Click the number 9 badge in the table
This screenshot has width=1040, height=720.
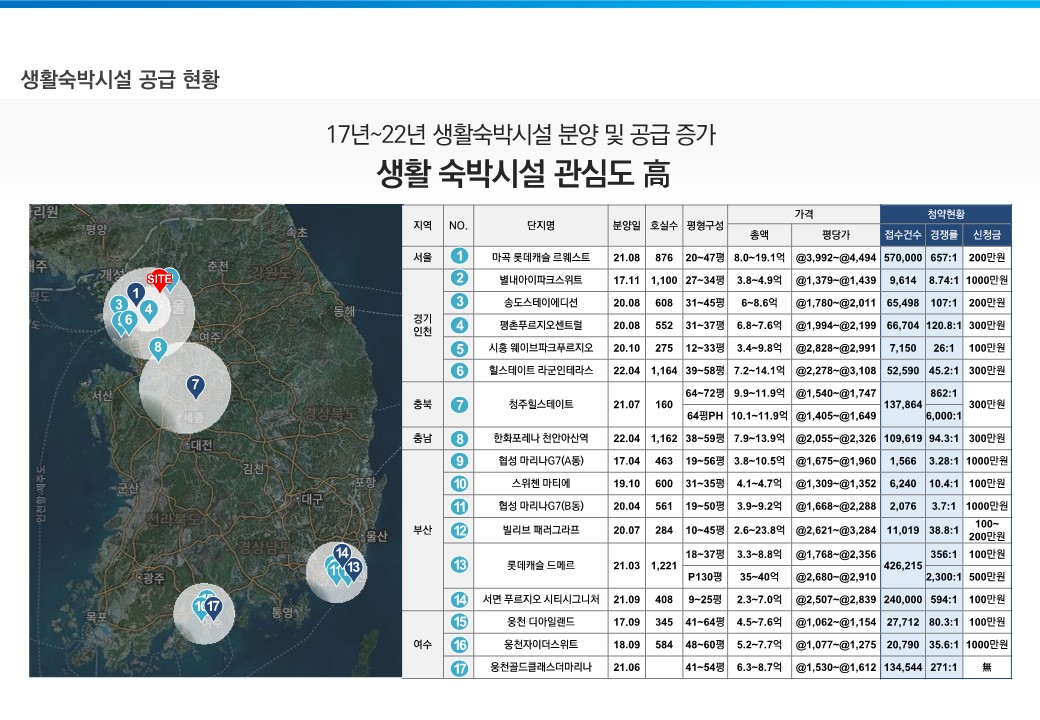460,461
